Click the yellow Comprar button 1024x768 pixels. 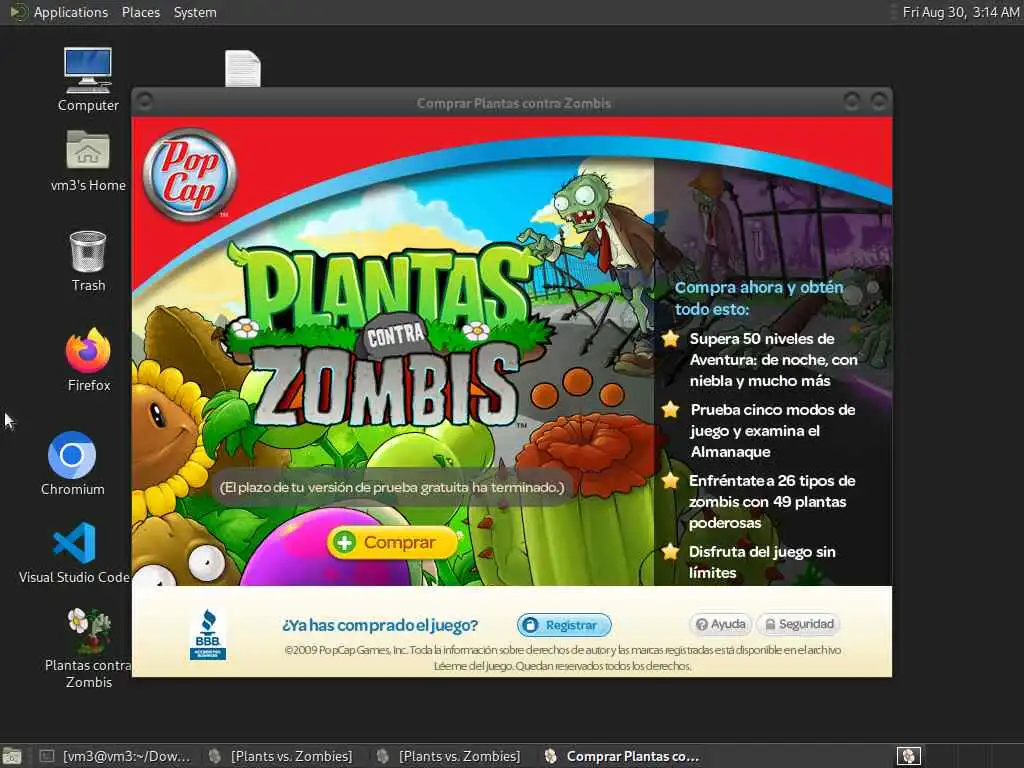click(x=392, y=542)
